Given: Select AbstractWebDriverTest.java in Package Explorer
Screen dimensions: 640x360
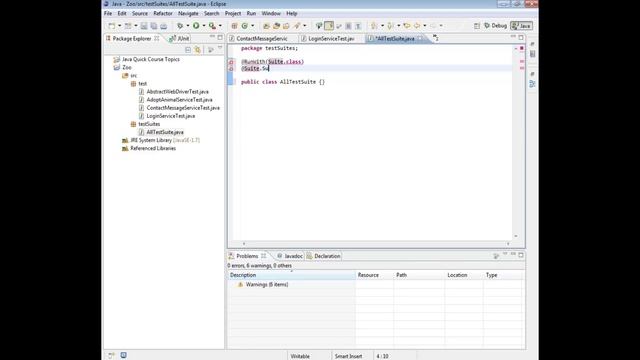Looking at the screenshot, I should (x=178, y=91).
